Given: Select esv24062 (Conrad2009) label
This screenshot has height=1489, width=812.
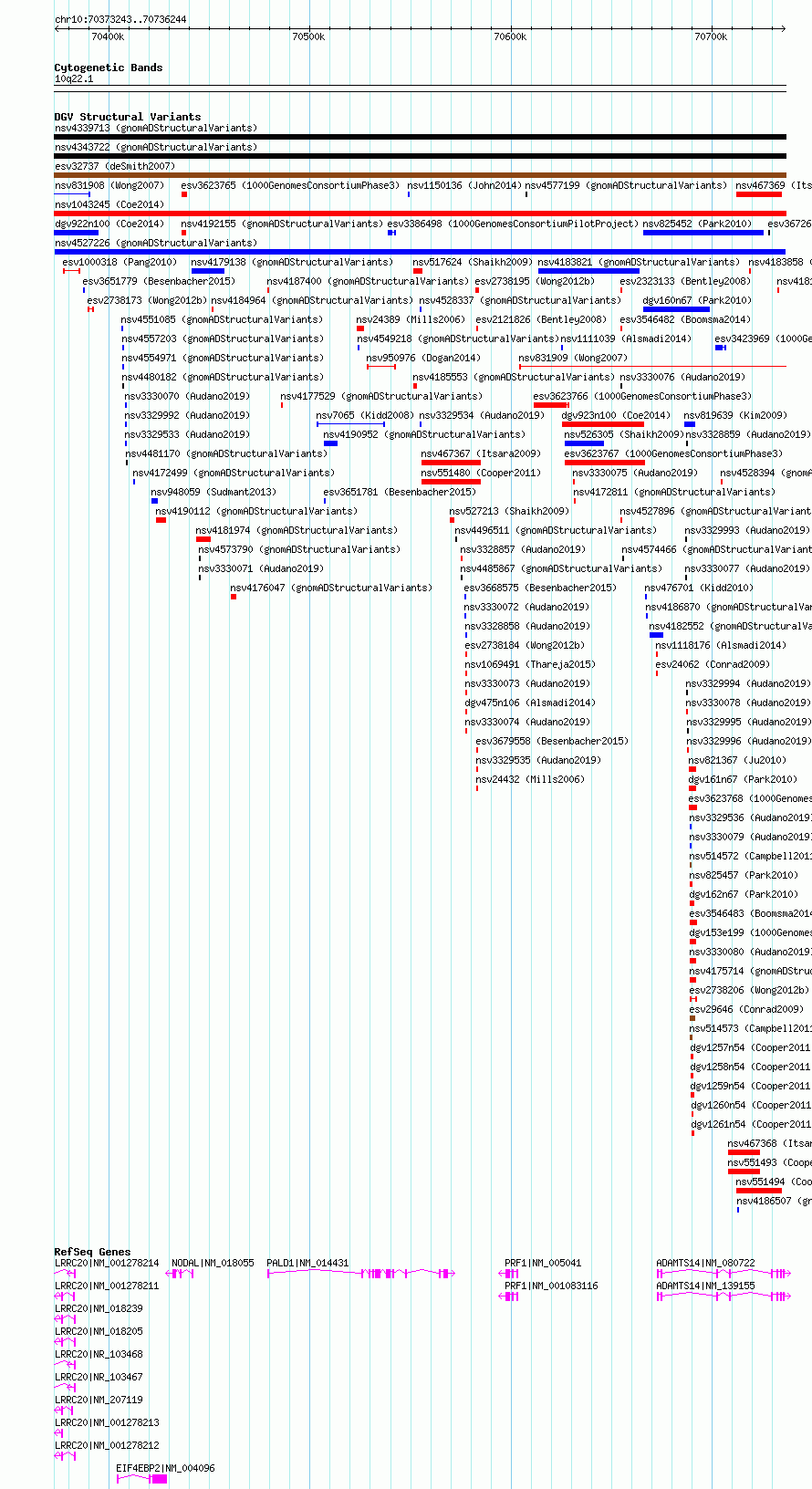Looking at the screenshot, I should click(x=713, y=664).
